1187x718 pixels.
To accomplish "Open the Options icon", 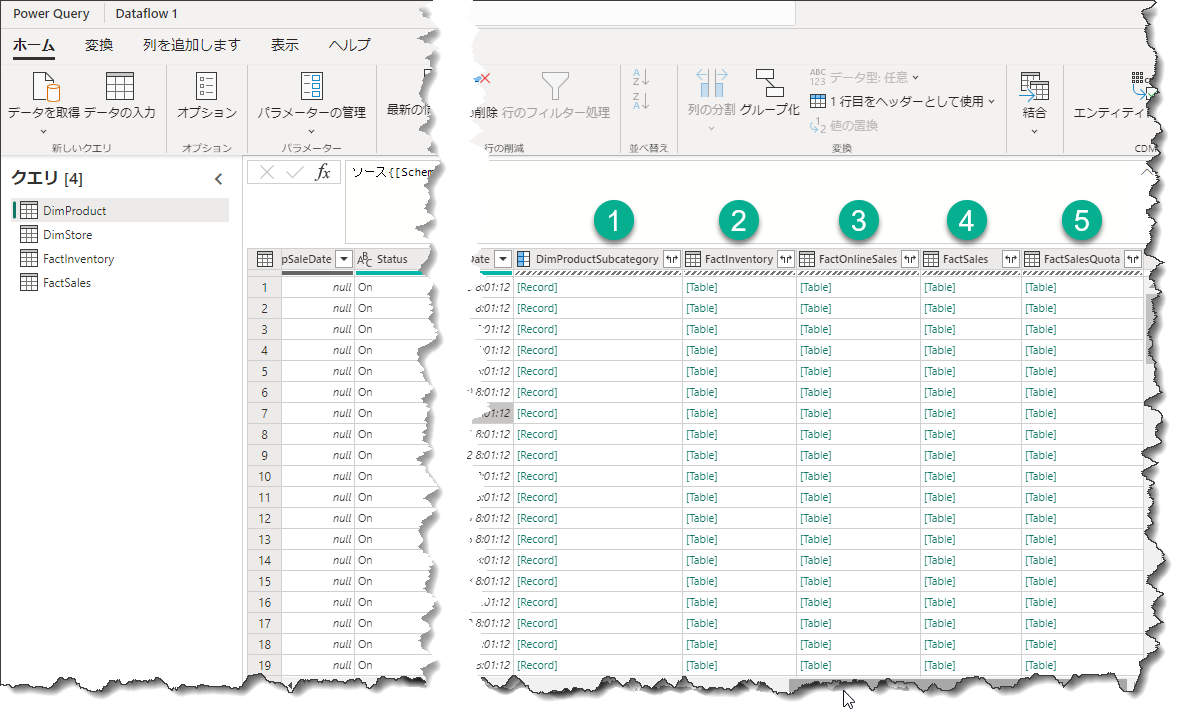I will coord(206,86).
